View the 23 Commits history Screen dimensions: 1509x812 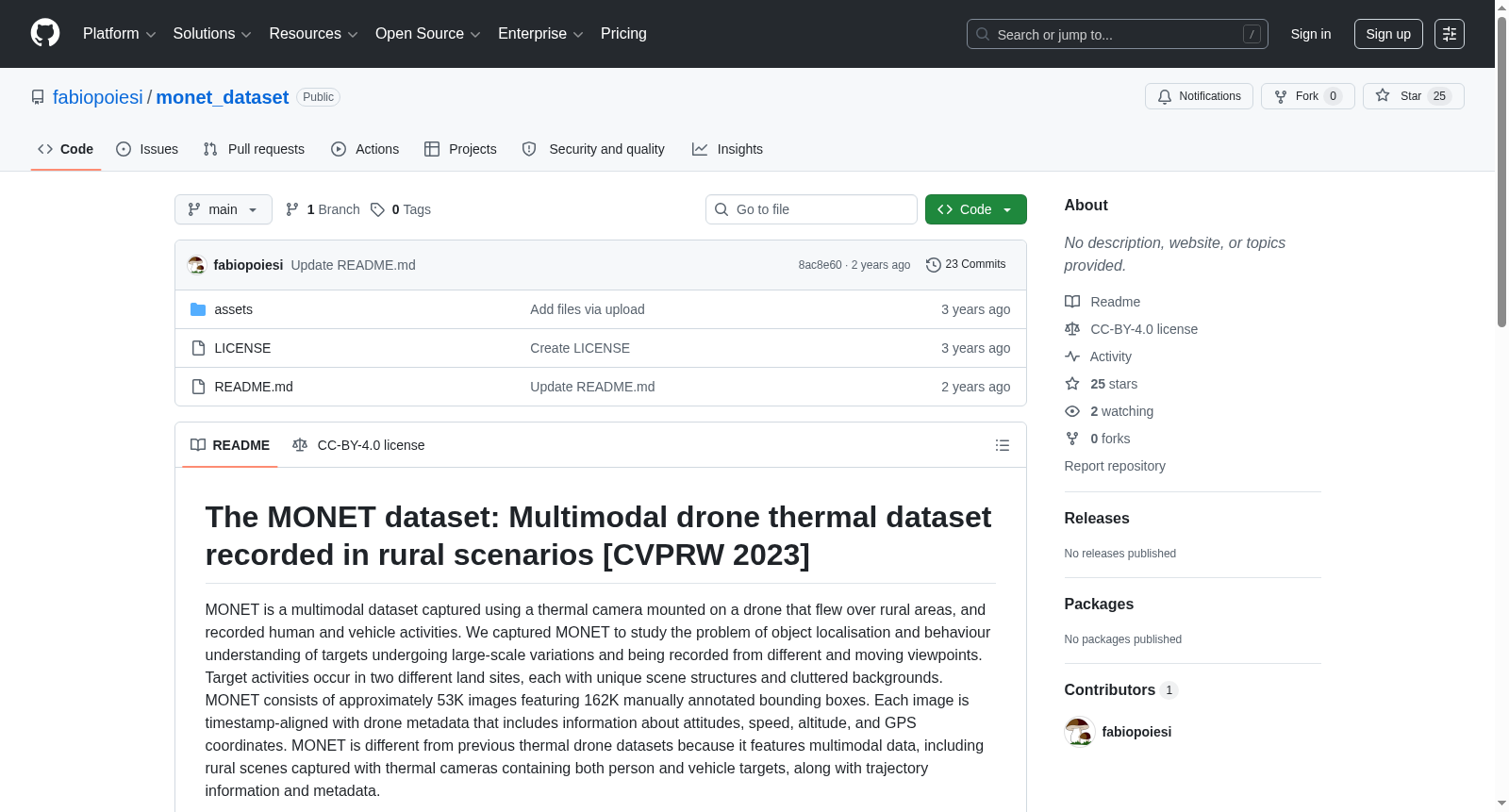pyautogui.click(x=967, y=265)
